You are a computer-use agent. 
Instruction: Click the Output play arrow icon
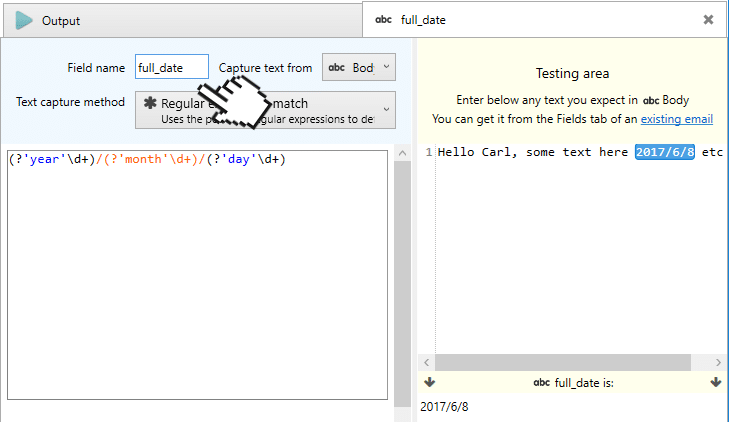24,20
